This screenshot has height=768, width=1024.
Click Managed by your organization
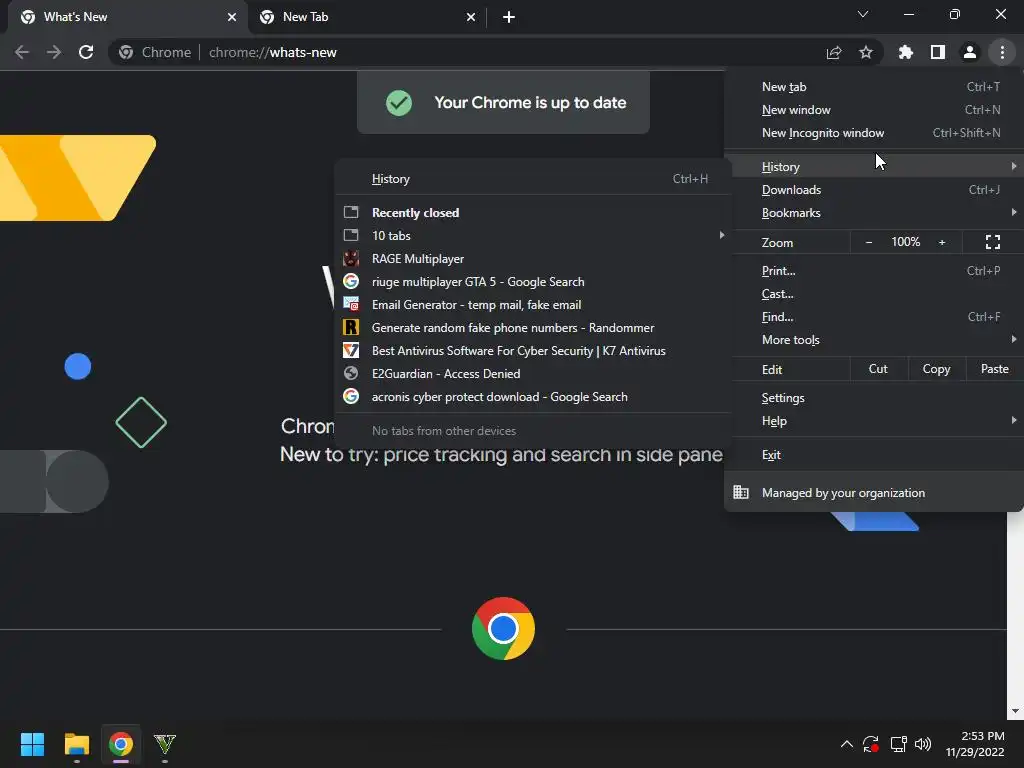(x=874, y=493)
